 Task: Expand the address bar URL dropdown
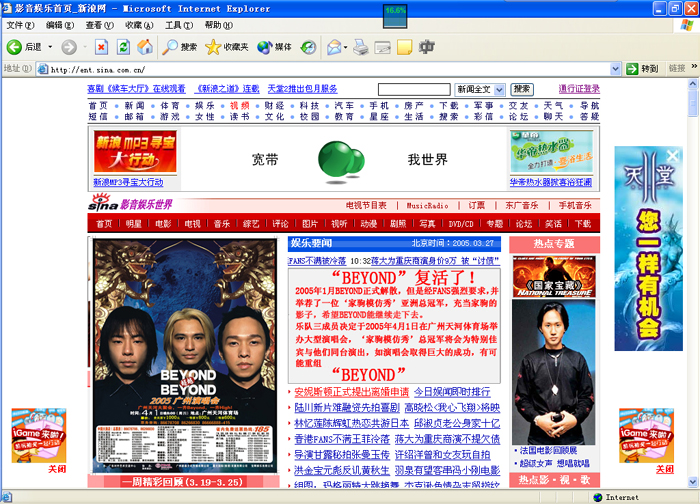click(x=615, y=69)
